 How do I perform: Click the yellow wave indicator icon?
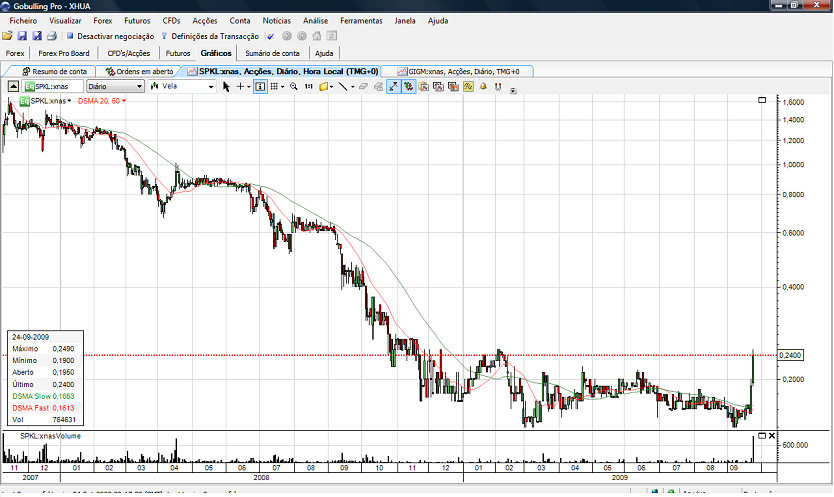[x=468, y=87]
